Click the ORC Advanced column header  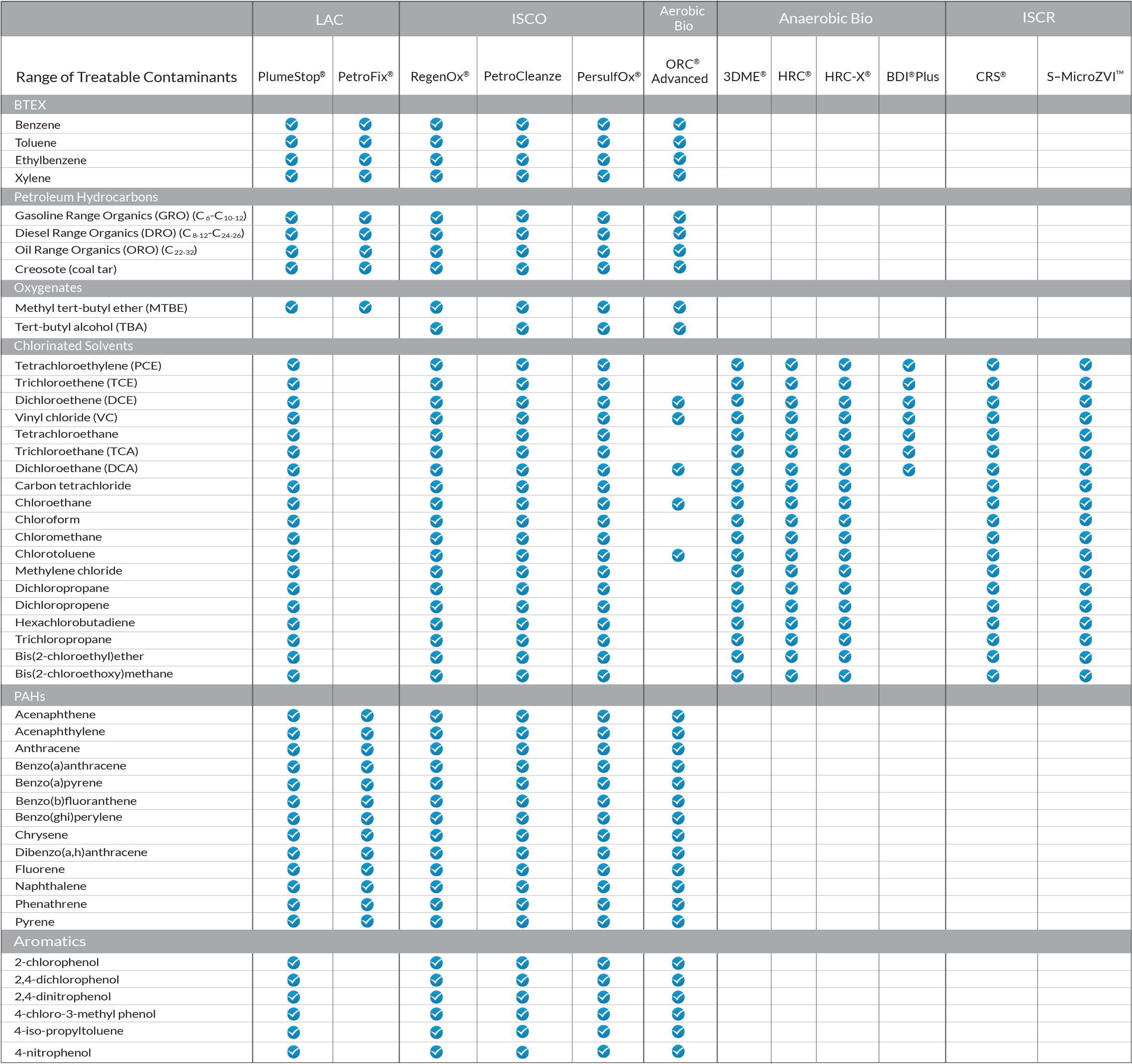[x=680, y=71]
